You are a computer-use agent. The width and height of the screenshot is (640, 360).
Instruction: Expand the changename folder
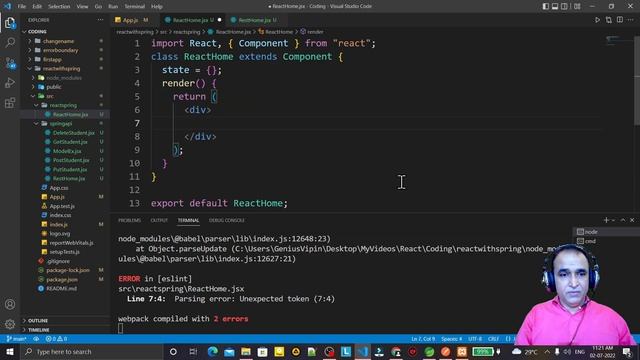point(58,41)
